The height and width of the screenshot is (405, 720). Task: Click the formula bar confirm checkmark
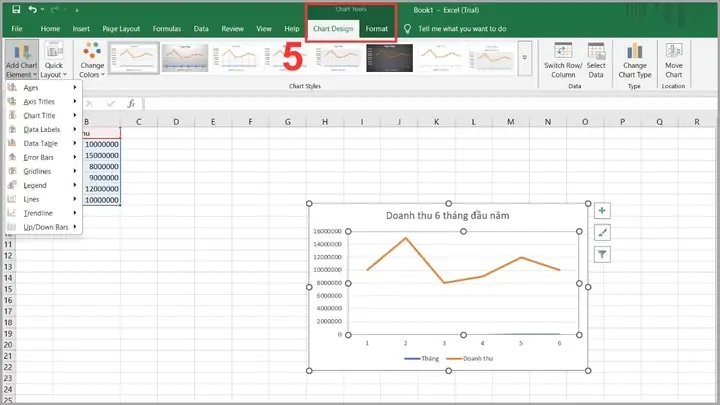pyautogui.click(x=110, y=104)
